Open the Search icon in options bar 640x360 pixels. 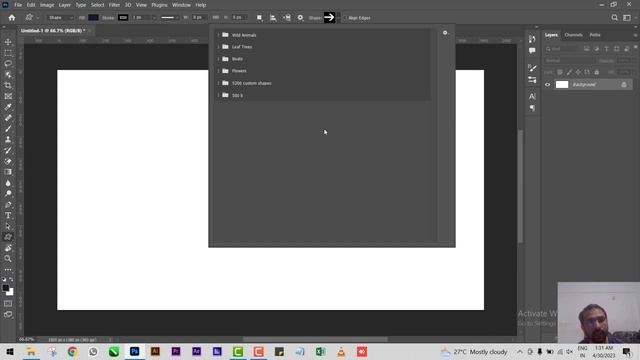coord(615,18)
